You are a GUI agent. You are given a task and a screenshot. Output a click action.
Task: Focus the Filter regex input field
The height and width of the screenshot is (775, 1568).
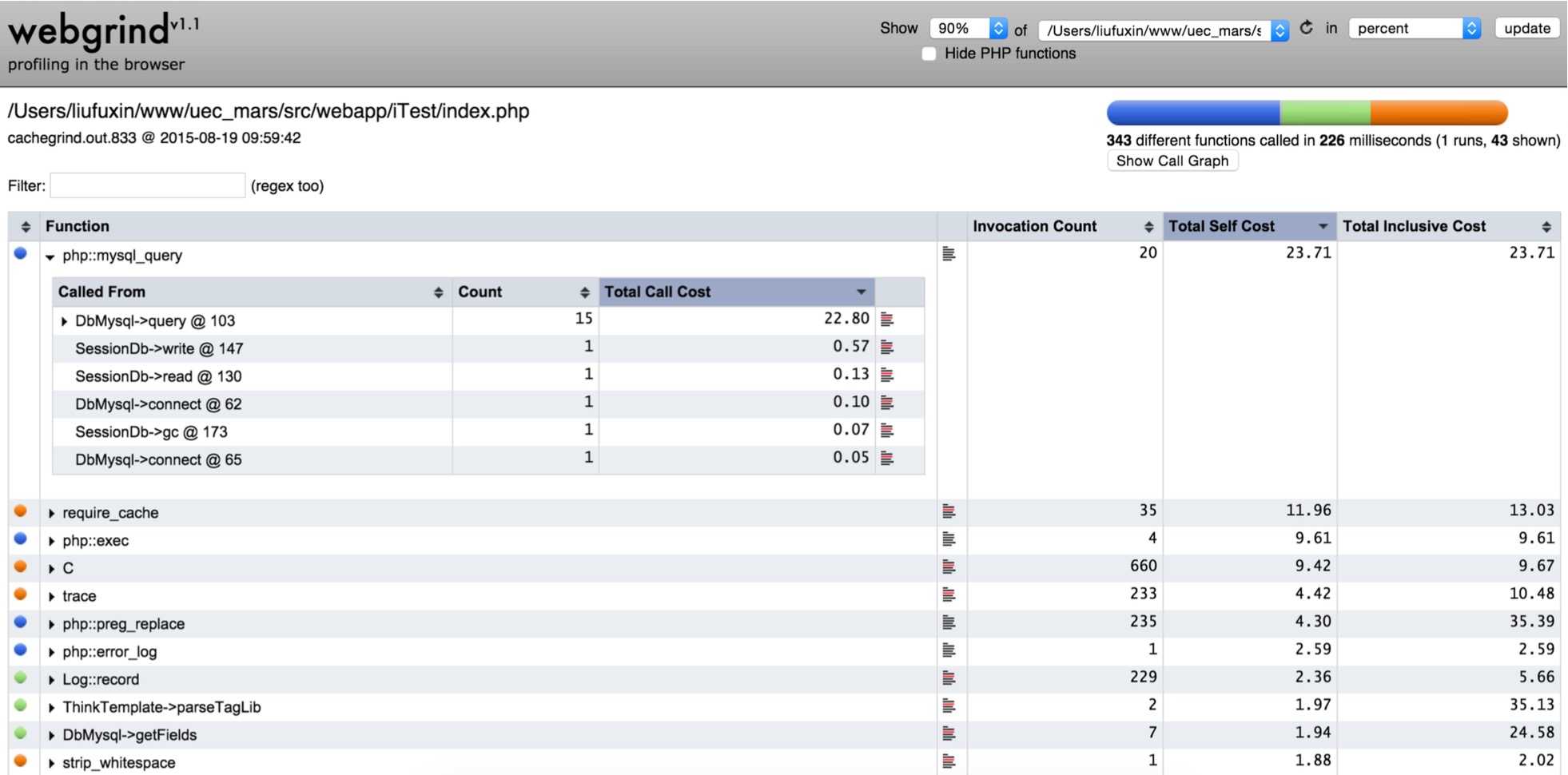click(148, 185)
